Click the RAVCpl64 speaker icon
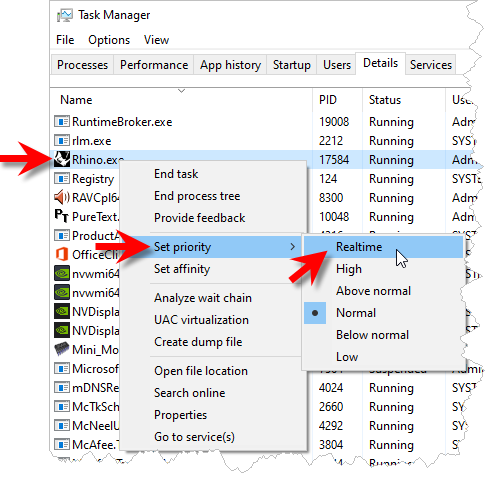 (62, 197)
